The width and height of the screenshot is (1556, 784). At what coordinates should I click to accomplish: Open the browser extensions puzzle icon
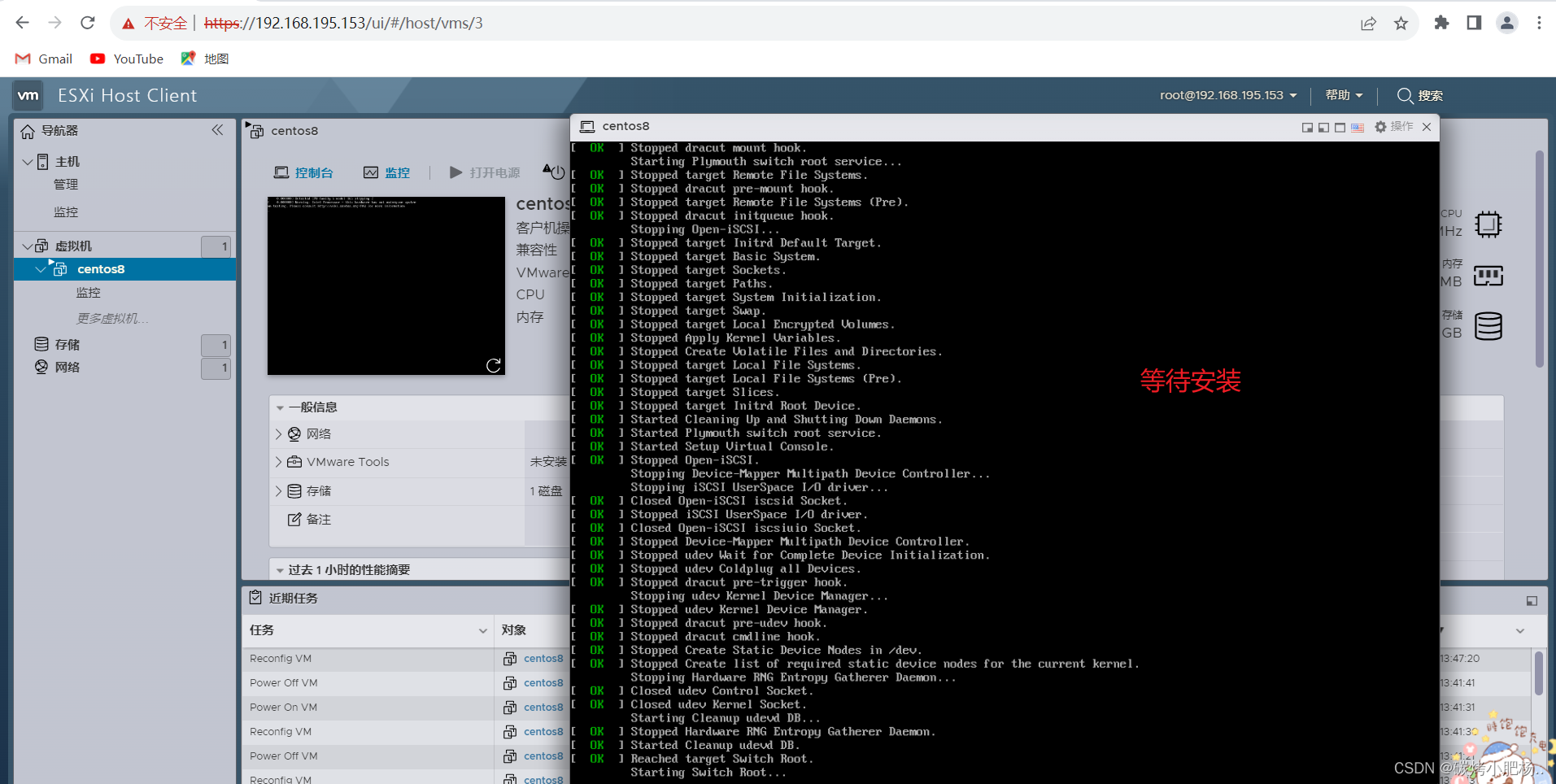pyautogui.click(x=1441, y=23)
